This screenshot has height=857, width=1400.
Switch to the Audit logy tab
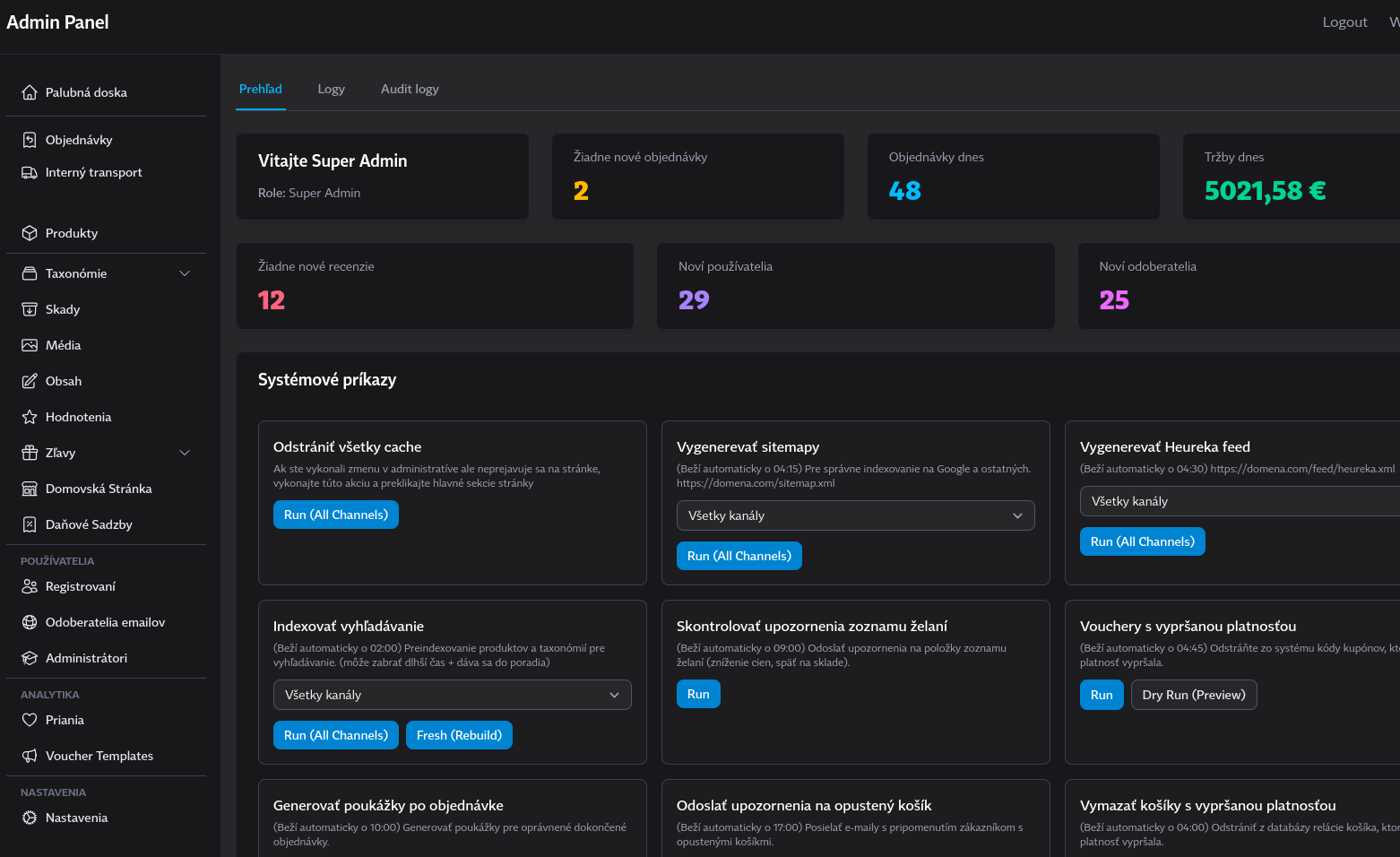click(x=410, y=89)
